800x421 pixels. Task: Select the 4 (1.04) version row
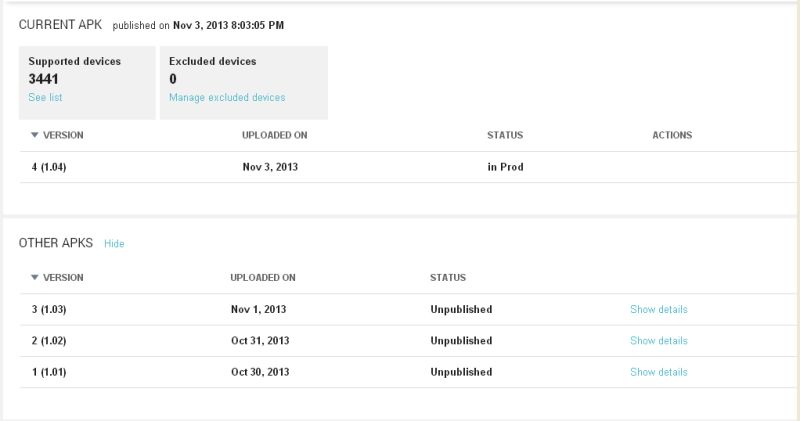click(49, 167)
